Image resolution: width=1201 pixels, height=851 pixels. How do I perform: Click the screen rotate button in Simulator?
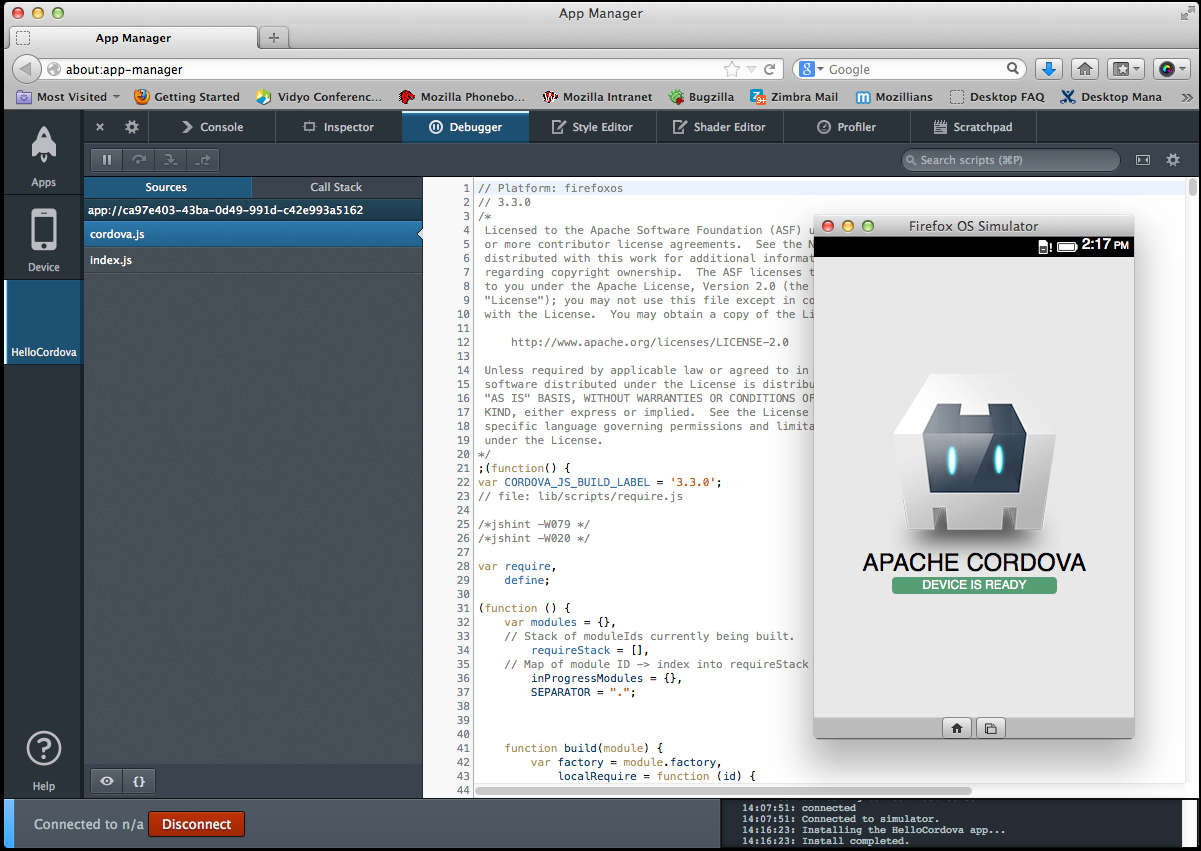(990, 729)
